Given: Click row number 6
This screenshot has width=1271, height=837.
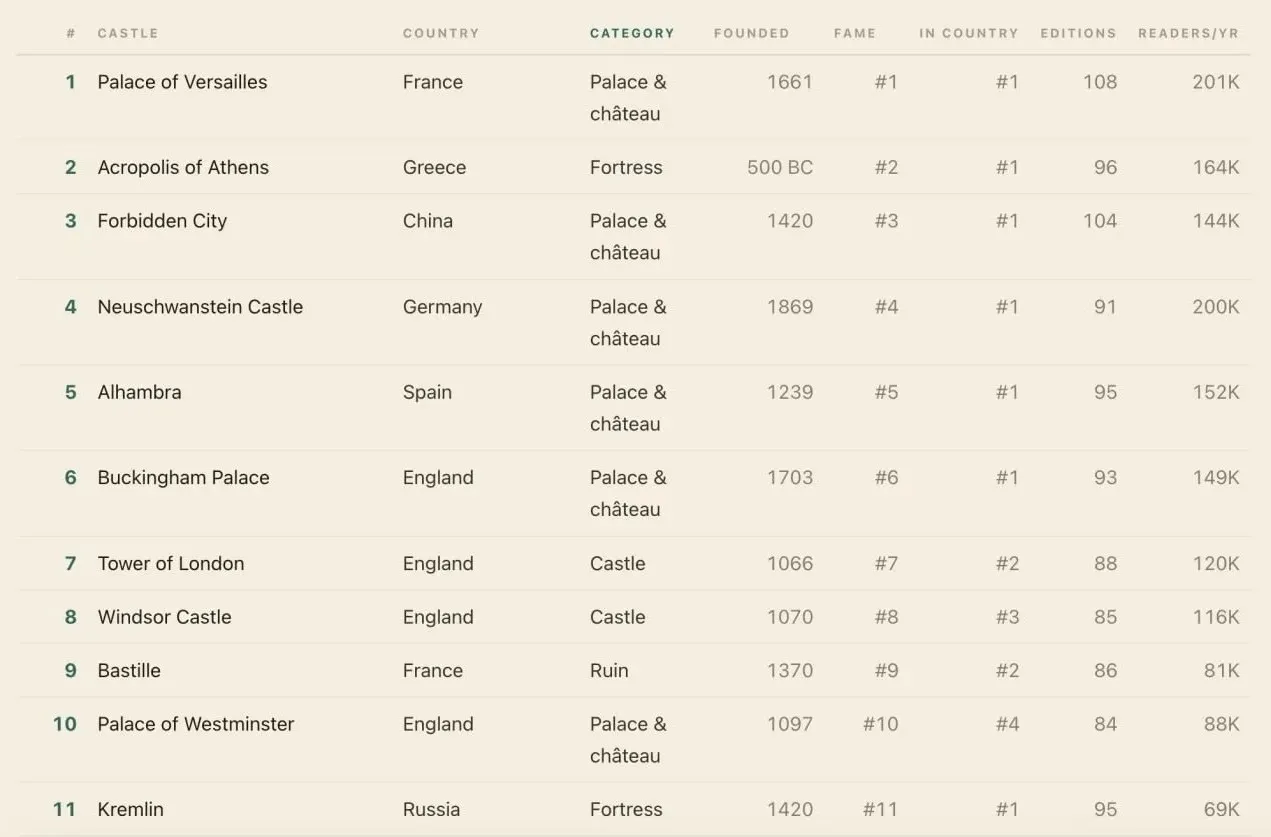Looking at the screenshot, I should click(70, 477).
